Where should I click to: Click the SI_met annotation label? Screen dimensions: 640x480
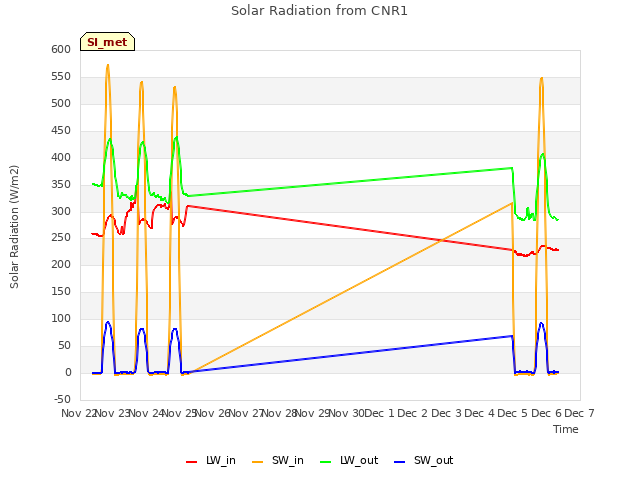tap(107, 42)
